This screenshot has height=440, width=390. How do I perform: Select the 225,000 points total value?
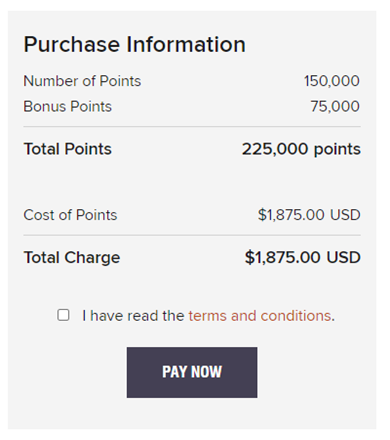point(301,149)
